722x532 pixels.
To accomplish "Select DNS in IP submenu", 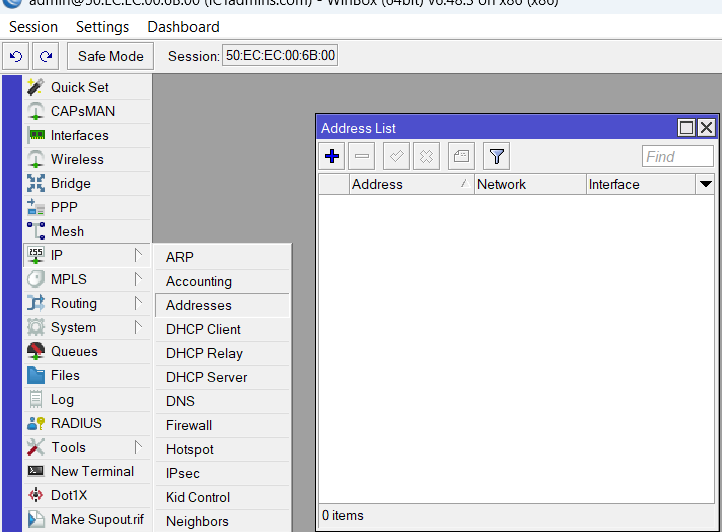I will 222,401.
